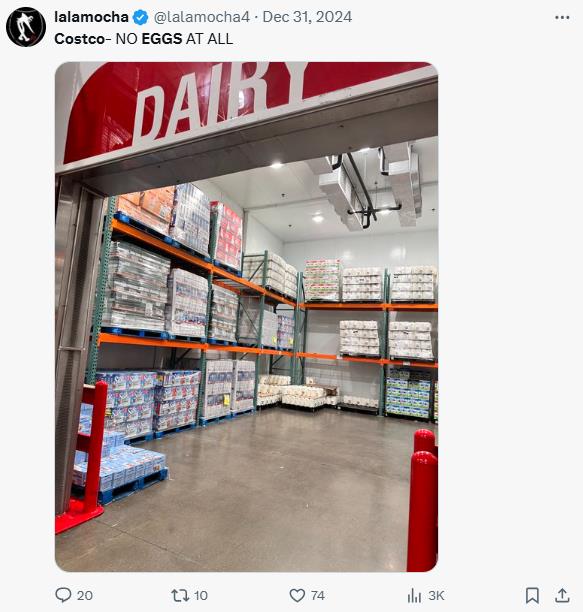Open the view analytics bar chart icon

[x=414, y=596]
